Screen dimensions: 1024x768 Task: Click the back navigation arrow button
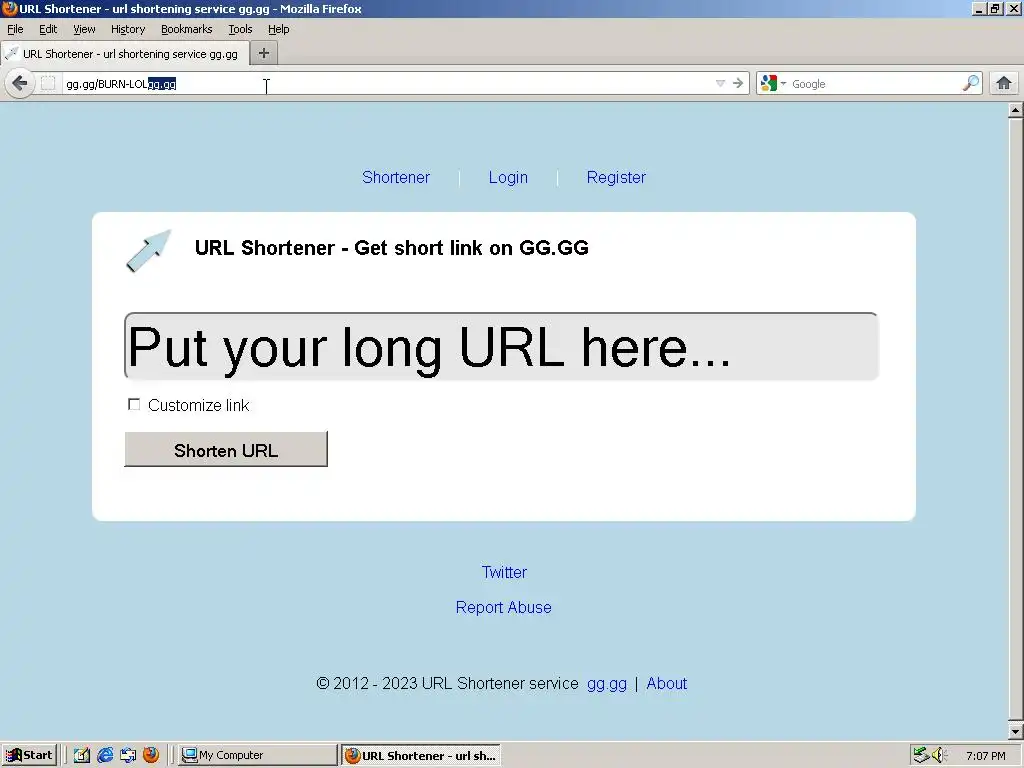(20, 84)
